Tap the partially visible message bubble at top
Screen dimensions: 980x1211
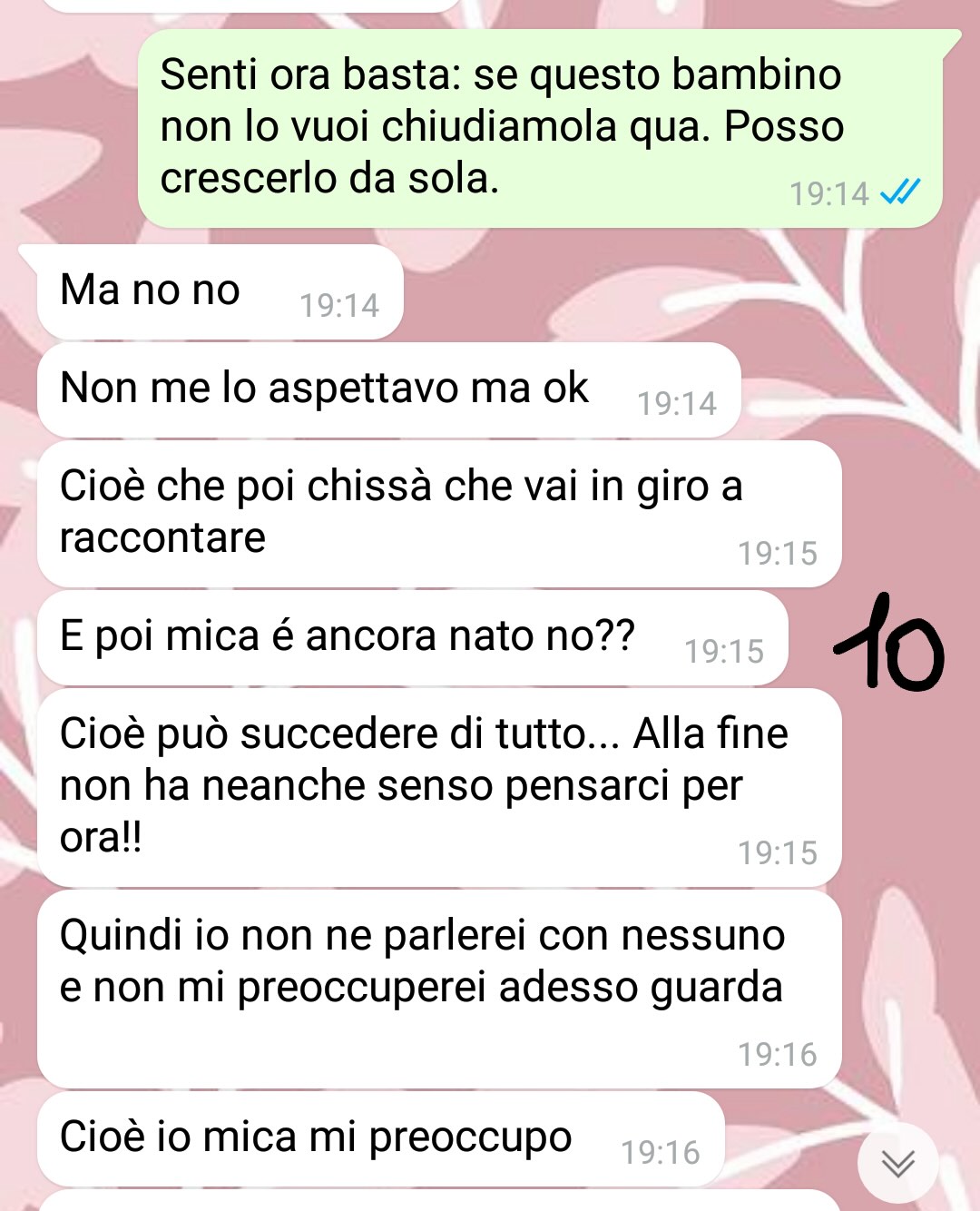coord(254,5)
